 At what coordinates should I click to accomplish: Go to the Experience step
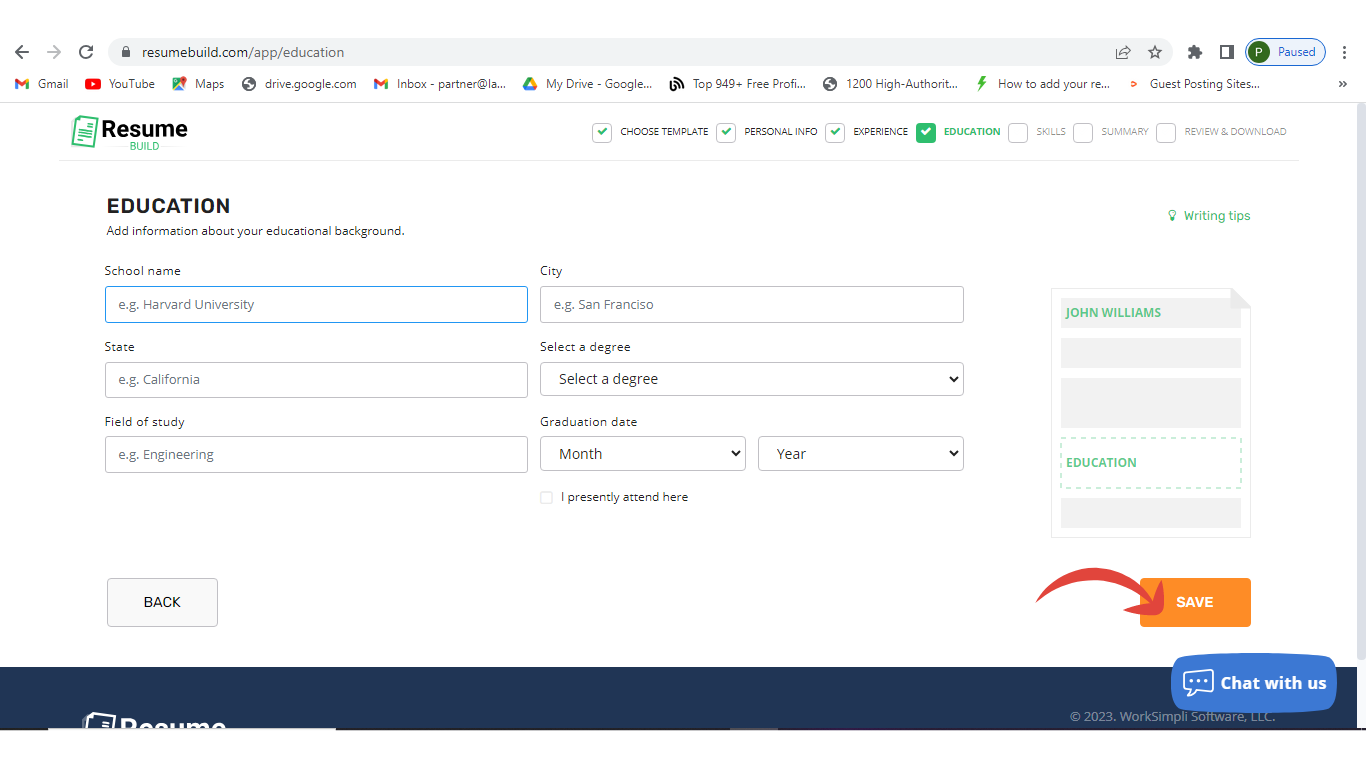coord(868,132)
